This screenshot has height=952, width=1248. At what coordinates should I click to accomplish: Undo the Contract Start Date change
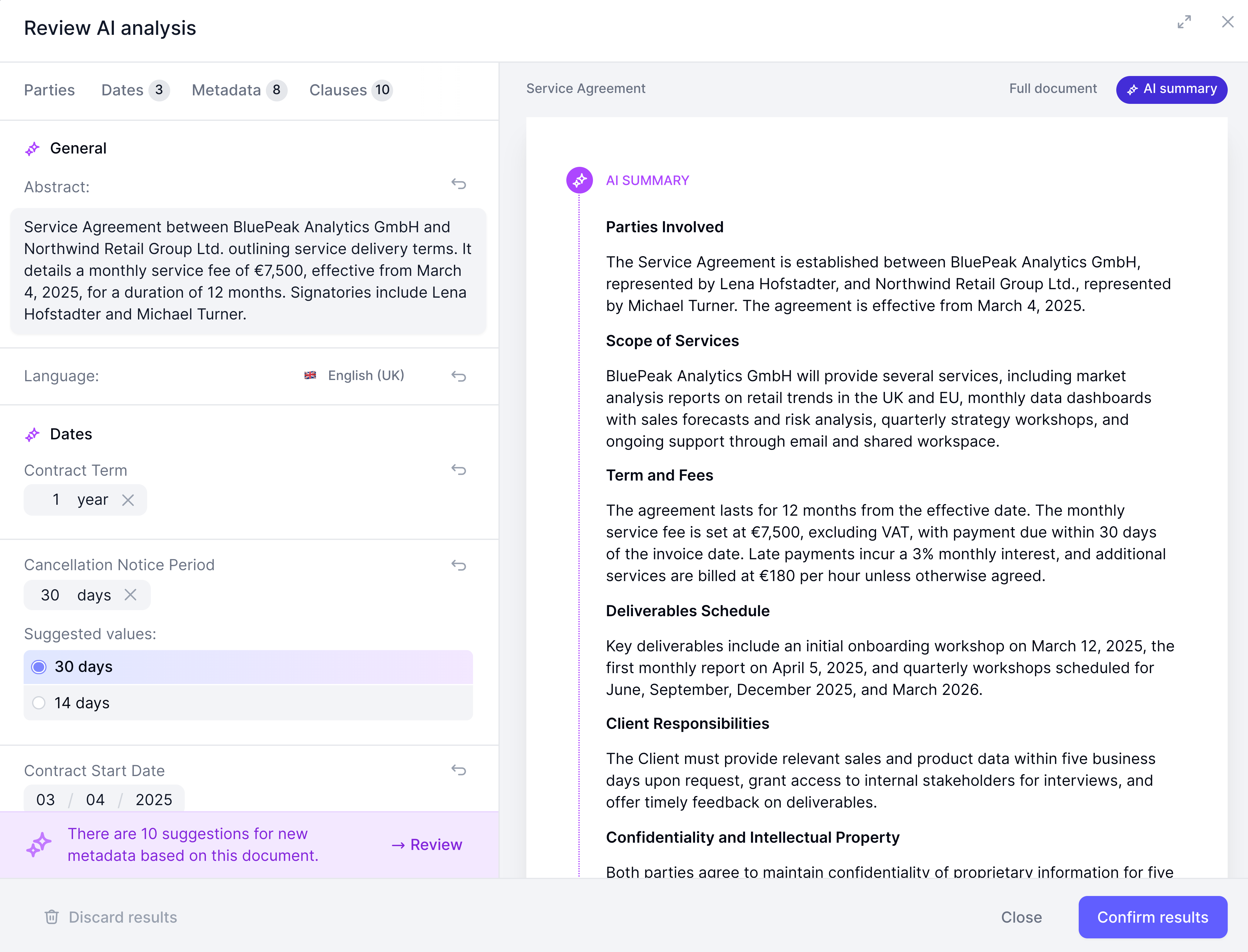point(458,770)
